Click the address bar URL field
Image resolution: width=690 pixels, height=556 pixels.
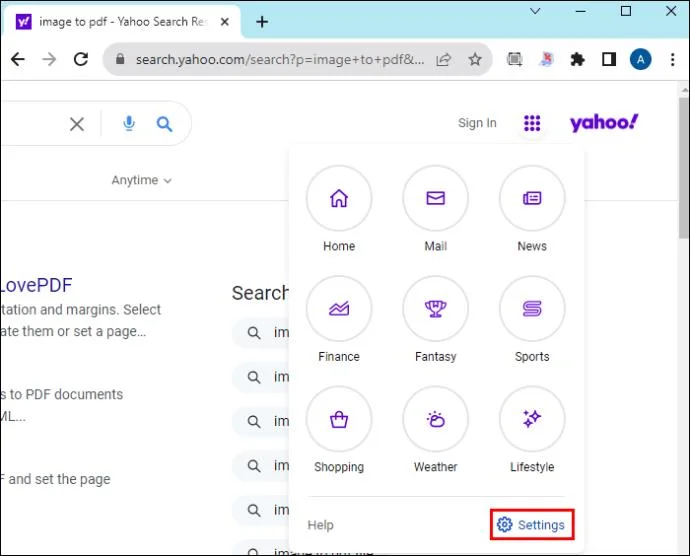point(280,59)
